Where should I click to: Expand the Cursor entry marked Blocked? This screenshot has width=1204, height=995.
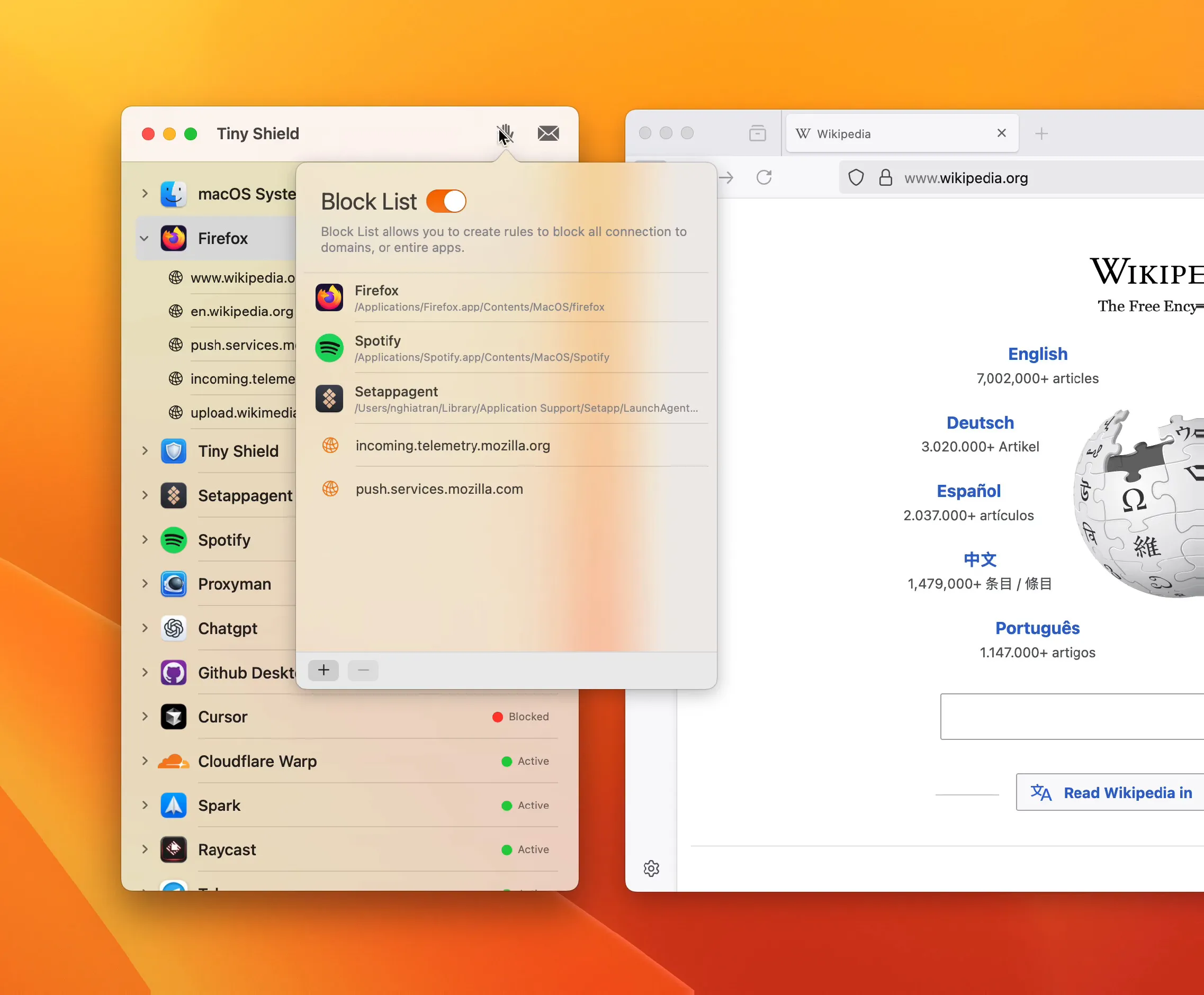coord(144,717)
